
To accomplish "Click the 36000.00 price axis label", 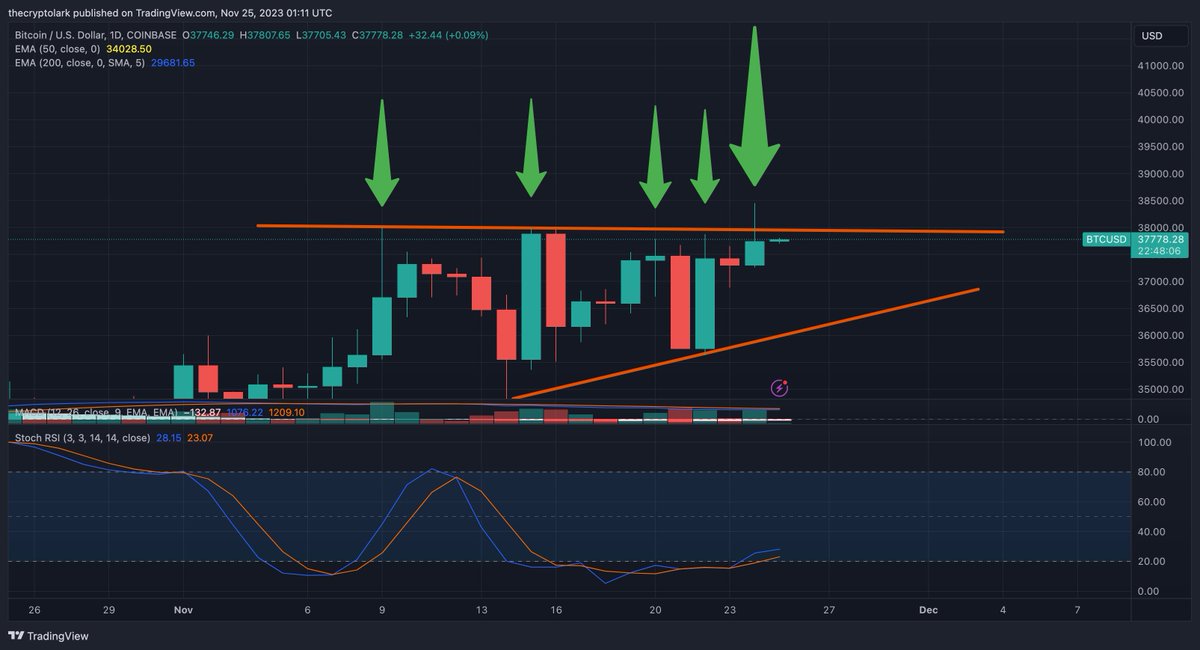I will pyautogui.click(x=1162, y=336).
